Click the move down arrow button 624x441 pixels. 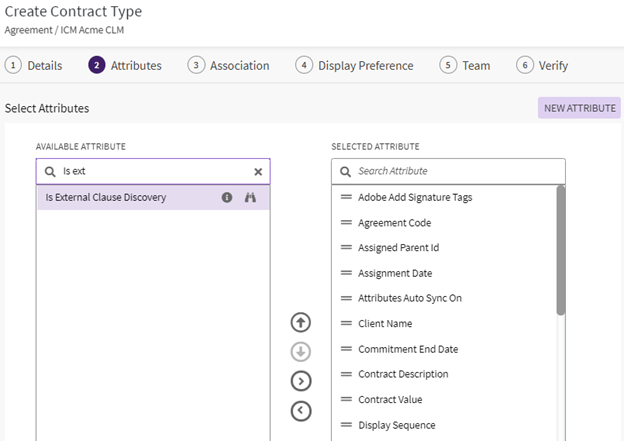click(x=300, y=352)
